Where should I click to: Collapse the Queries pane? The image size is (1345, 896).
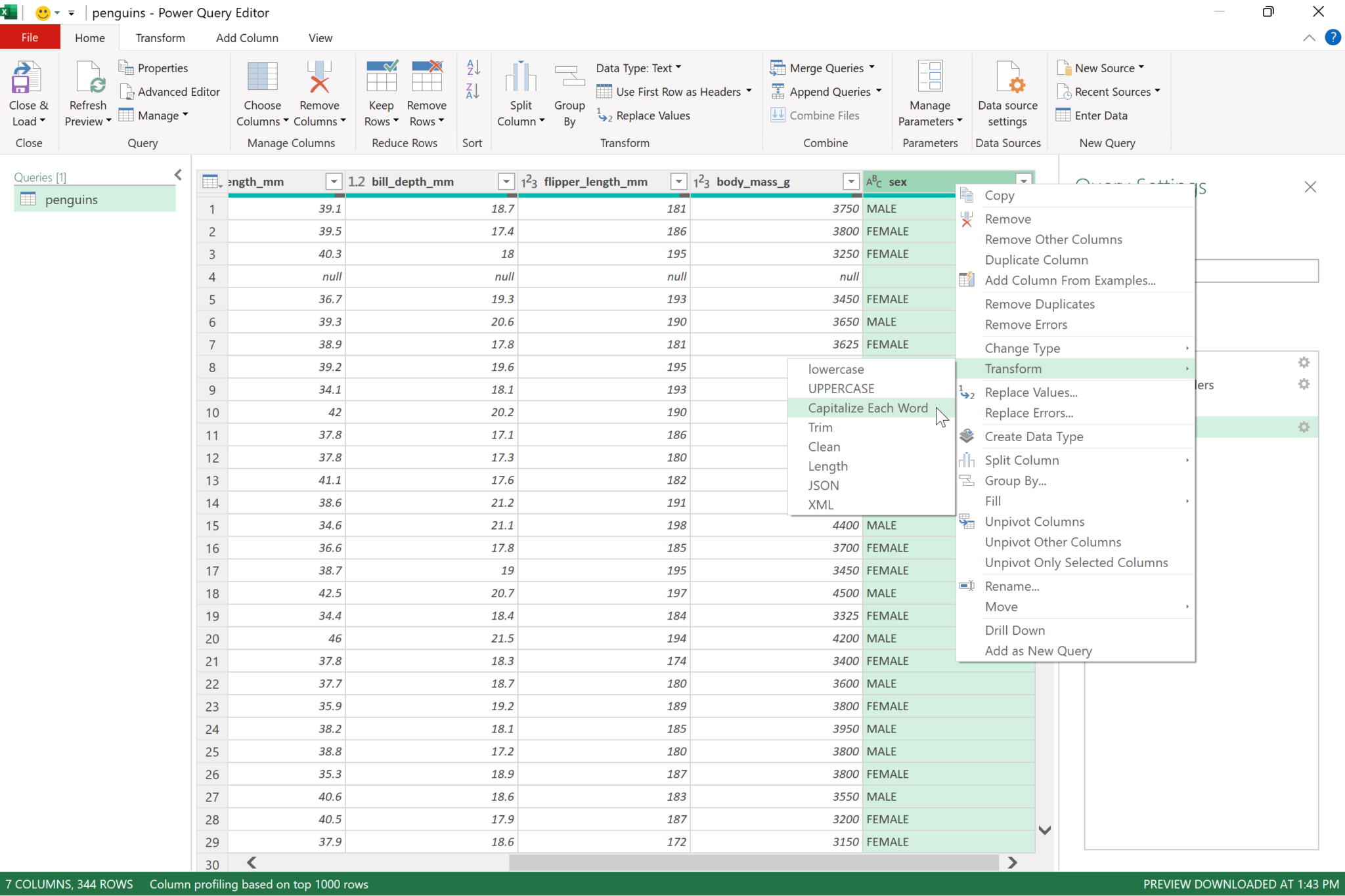click(178, 175)
